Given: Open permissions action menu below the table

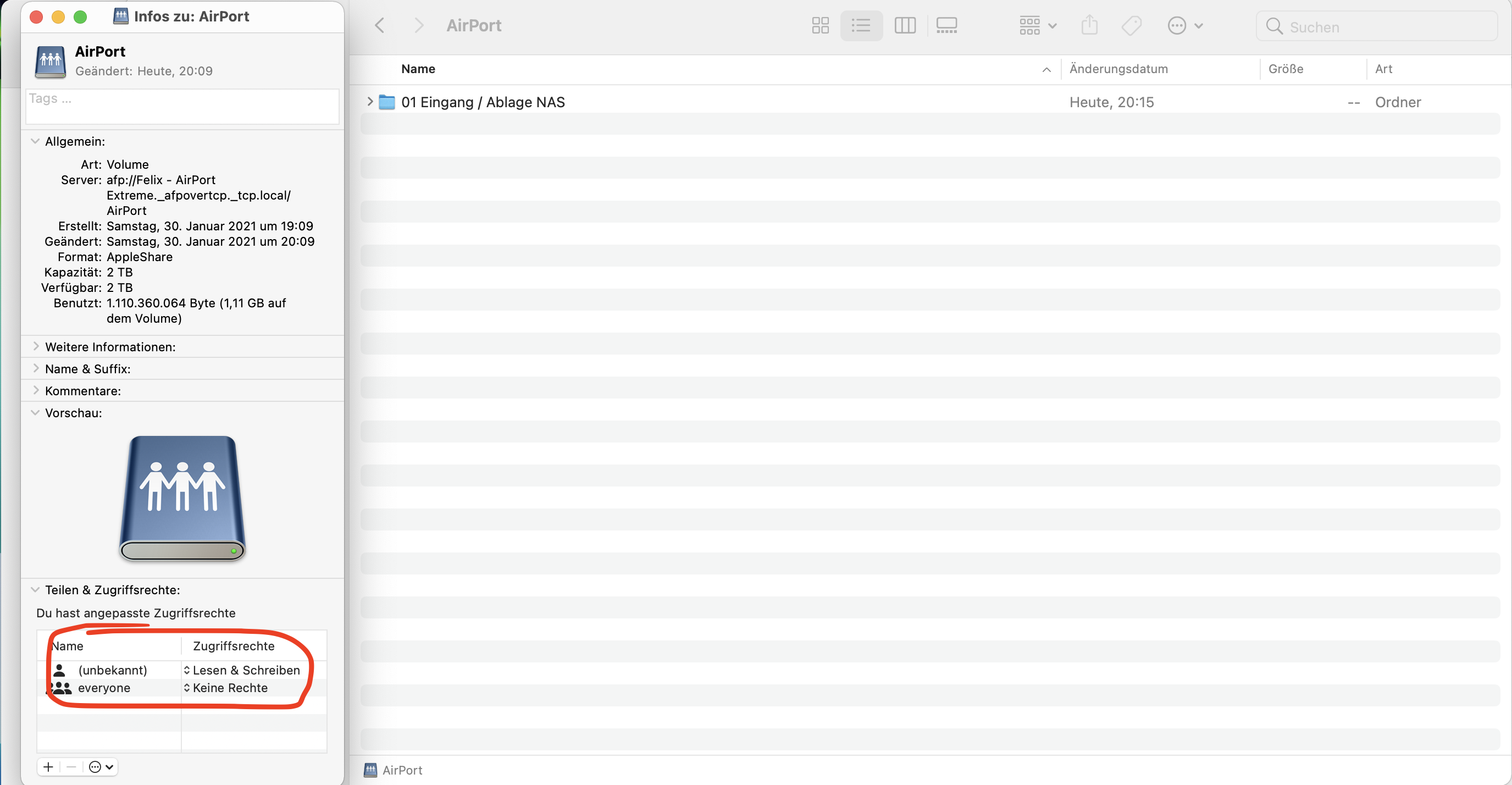Looking at the screenshot, I should pos(101,767).
